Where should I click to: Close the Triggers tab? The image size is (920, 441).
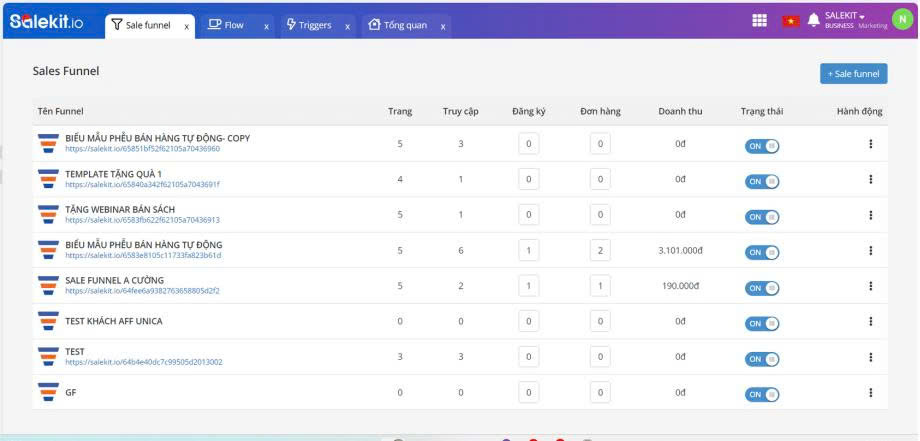(347, 25)
